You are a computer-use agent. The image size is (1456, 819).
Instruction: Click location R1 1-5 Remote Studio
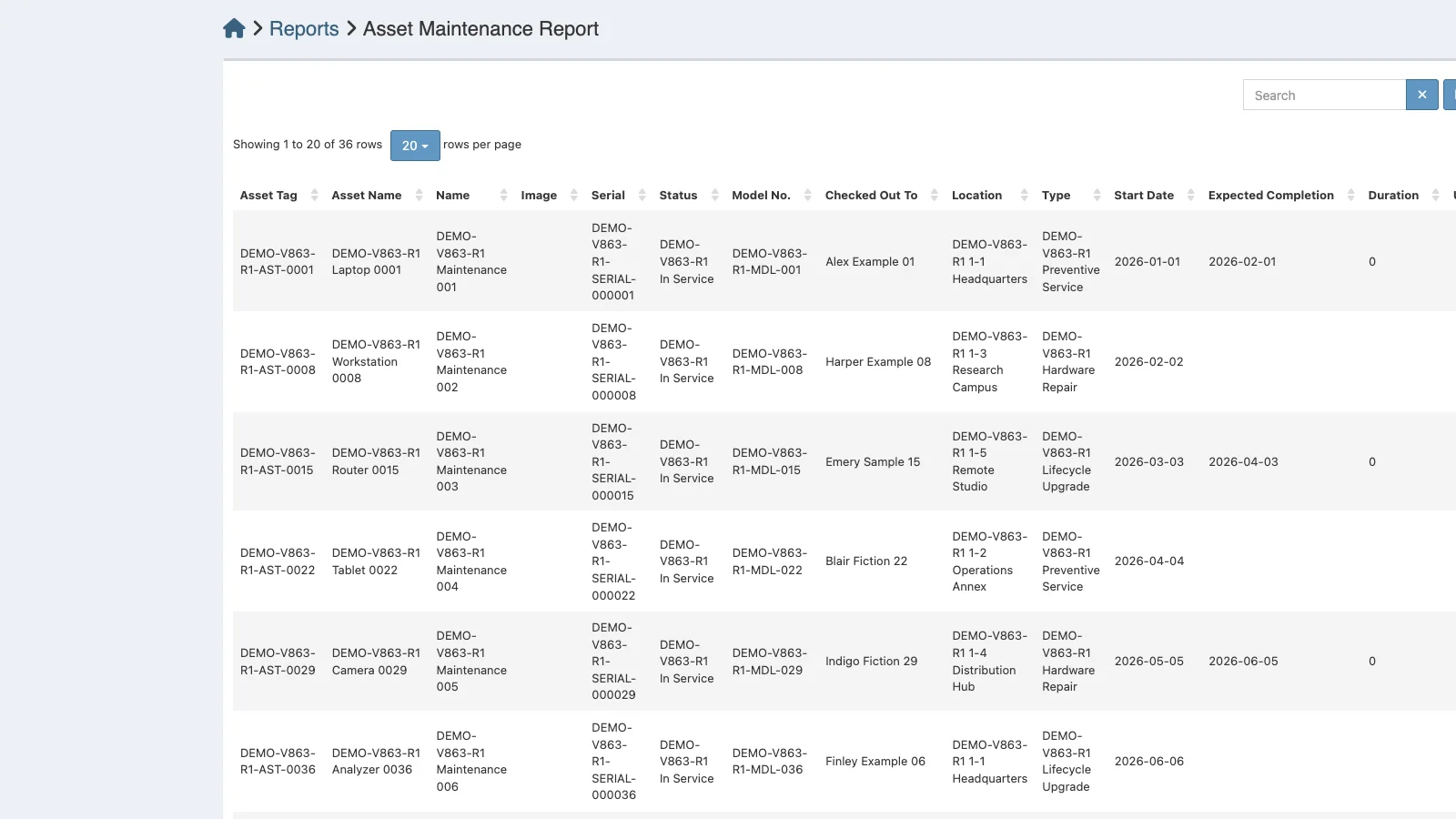click(989, 461)
